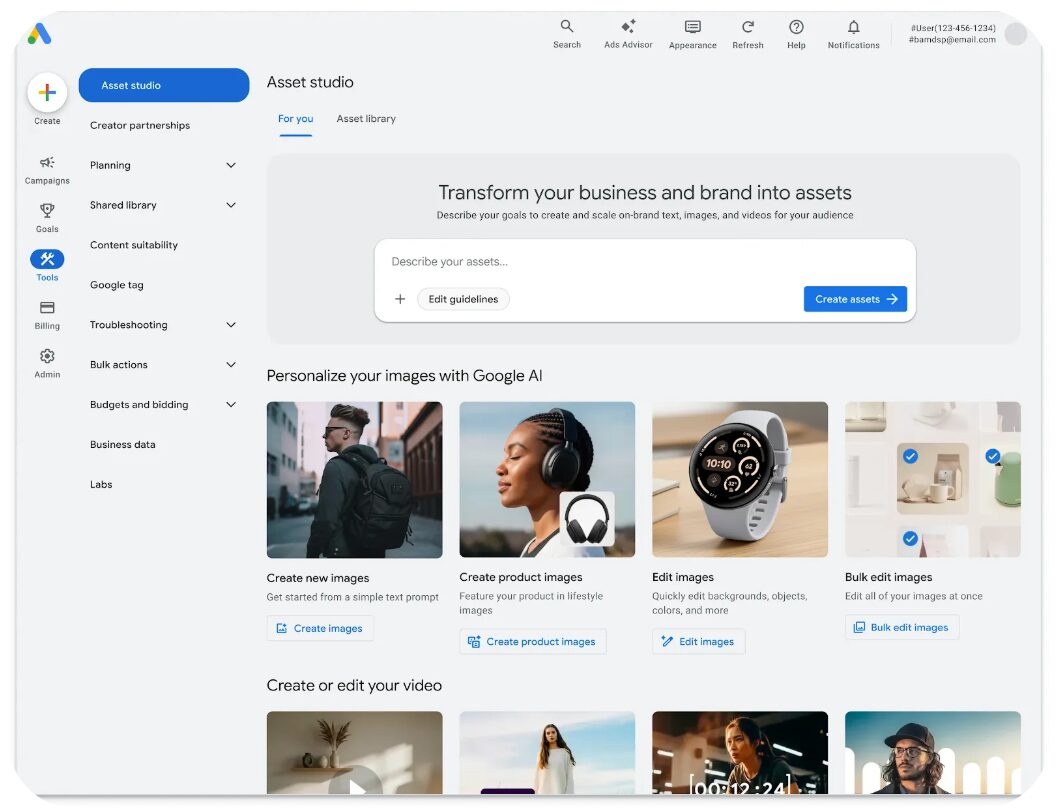Expand the Troubleshooting section
Image resolution: width=1060 pixels, height=808 pixels.
(231, 325)
